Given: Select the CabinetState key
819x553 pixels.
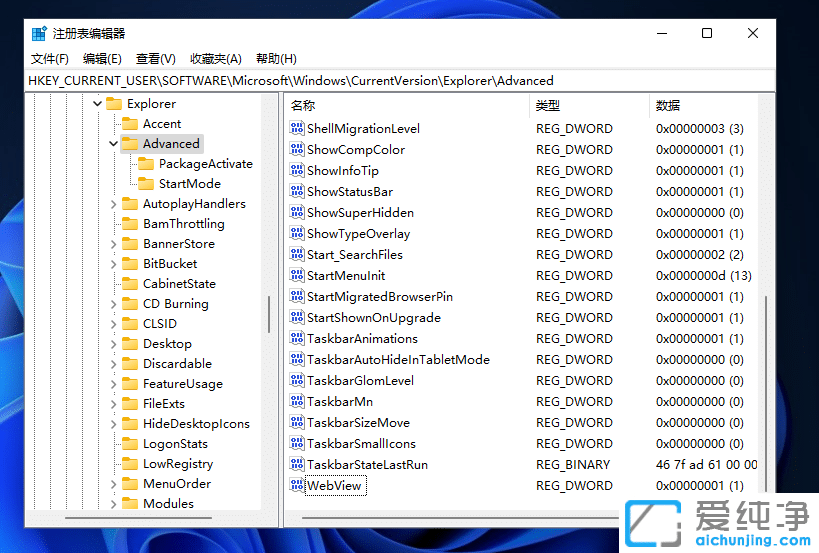Looking at the screenshot, I should click(x=179, y=284).
